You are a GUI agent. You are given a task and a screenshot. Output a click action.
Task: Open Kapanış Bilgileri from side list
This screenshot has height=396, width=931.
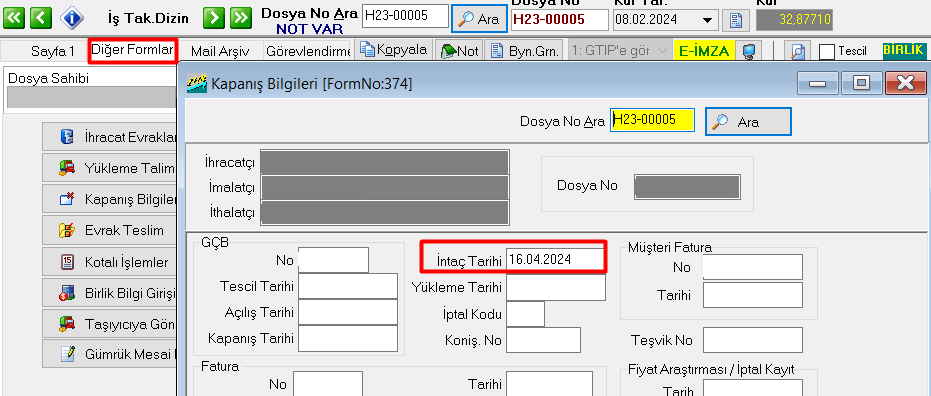[110, 199]
